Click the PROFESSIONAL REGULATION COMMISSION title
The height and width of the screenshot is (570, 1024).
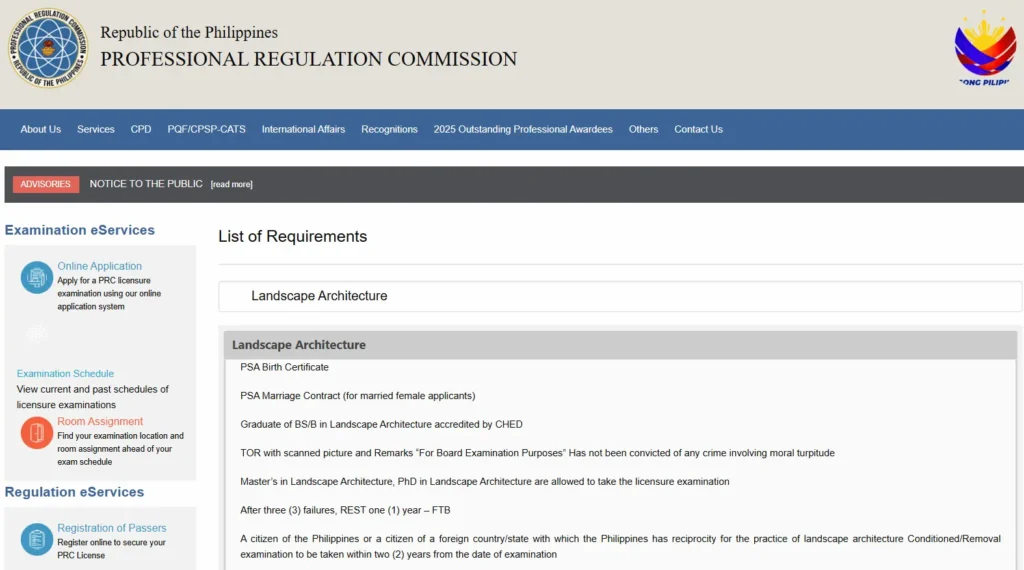[308, 59]
